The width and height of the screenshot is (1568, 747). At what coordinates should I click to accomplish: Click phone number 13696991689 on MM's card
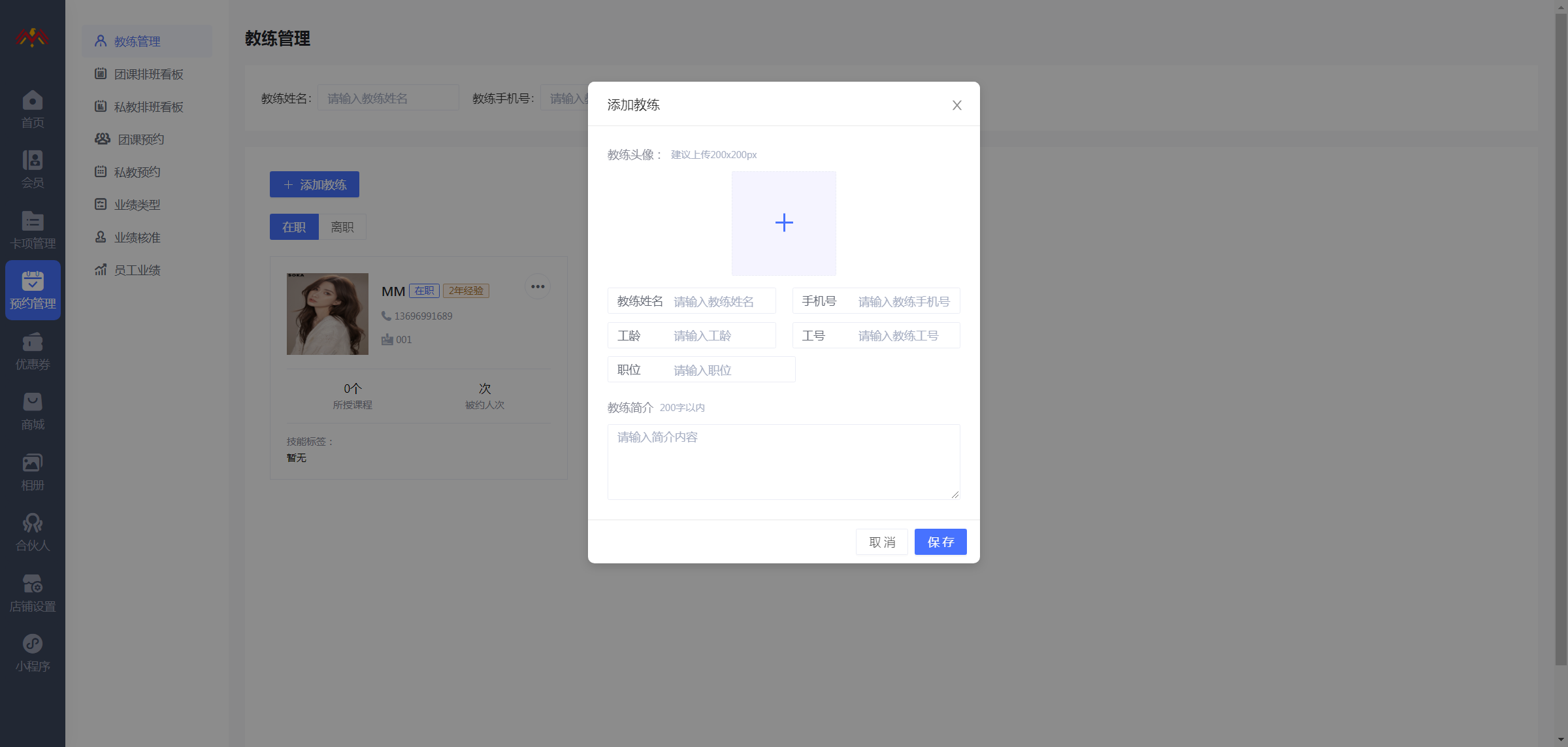(x=423, y=316)
